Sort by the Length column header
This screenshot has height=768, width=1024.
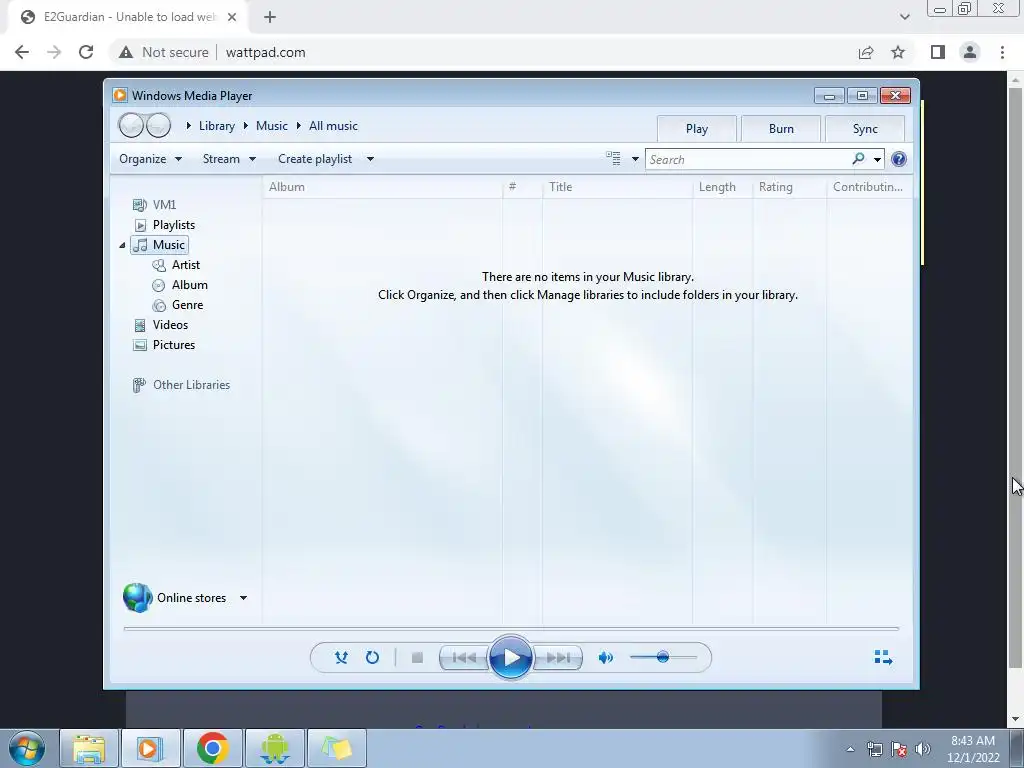tap(722, 187)
